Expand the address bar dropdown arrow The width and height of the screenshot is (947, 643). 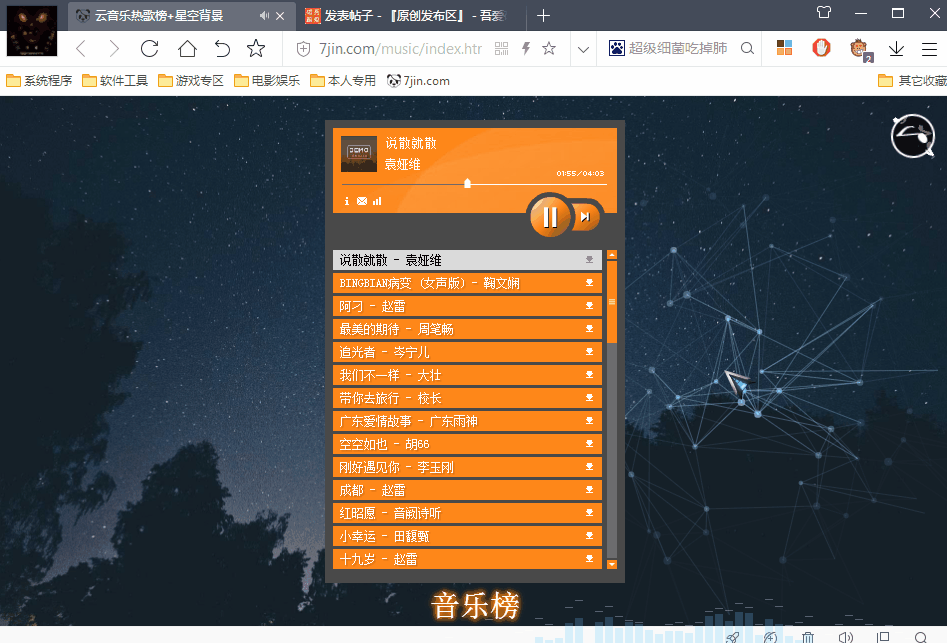coord(583,49)
